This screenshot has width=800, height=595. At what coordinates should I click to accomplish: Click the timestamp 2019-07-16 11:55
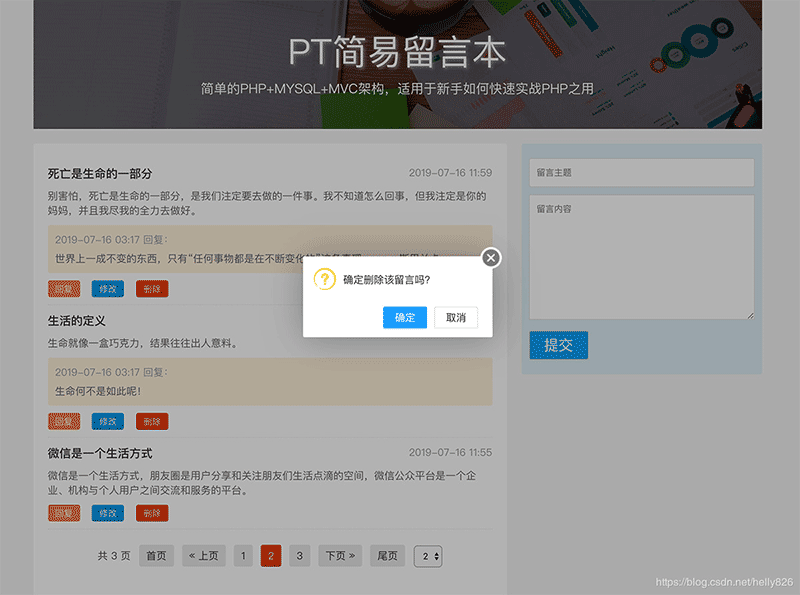tap(450, 453)
